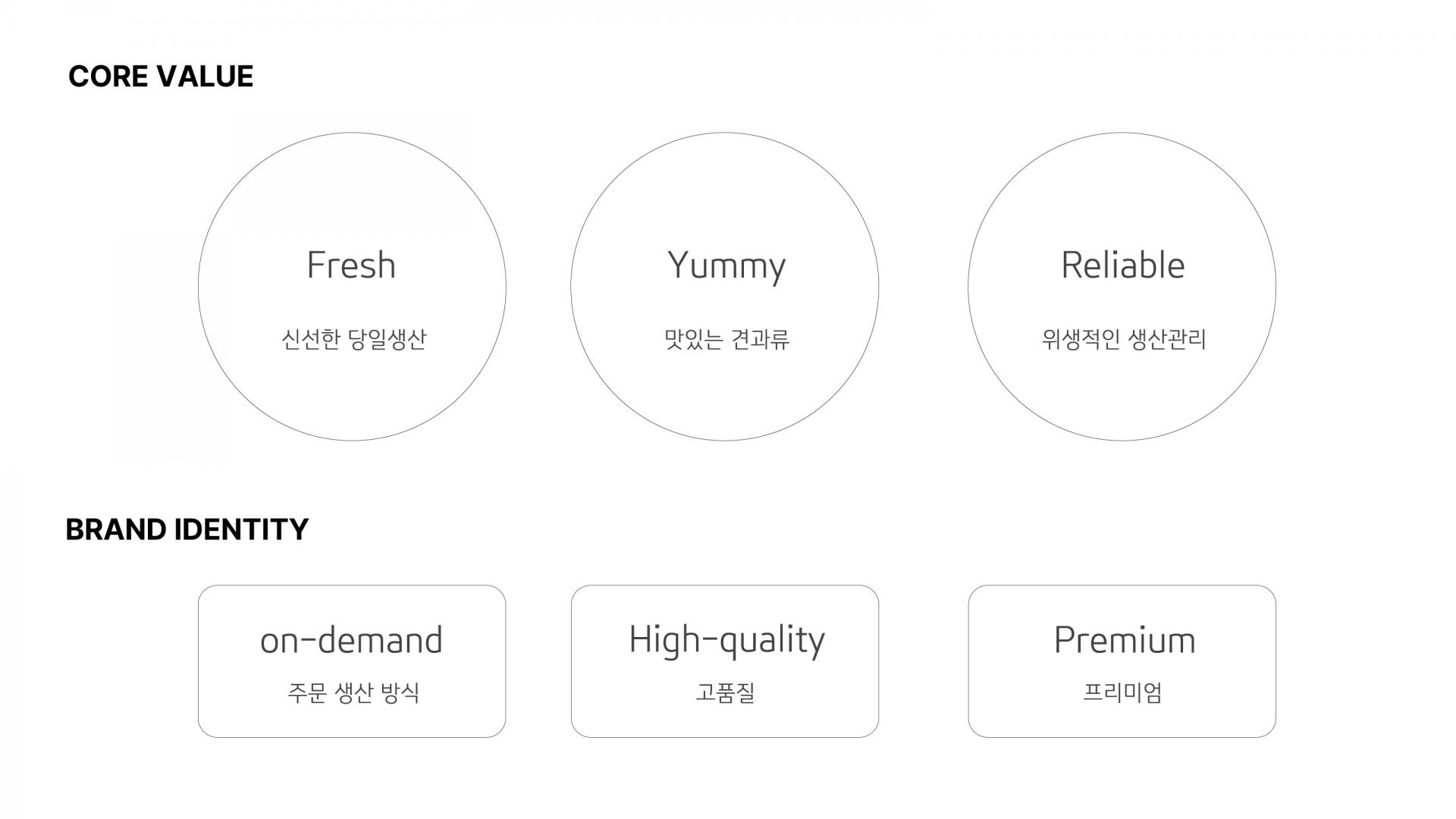Click the 주문 생산 방식 subtitle

[353, 692]
